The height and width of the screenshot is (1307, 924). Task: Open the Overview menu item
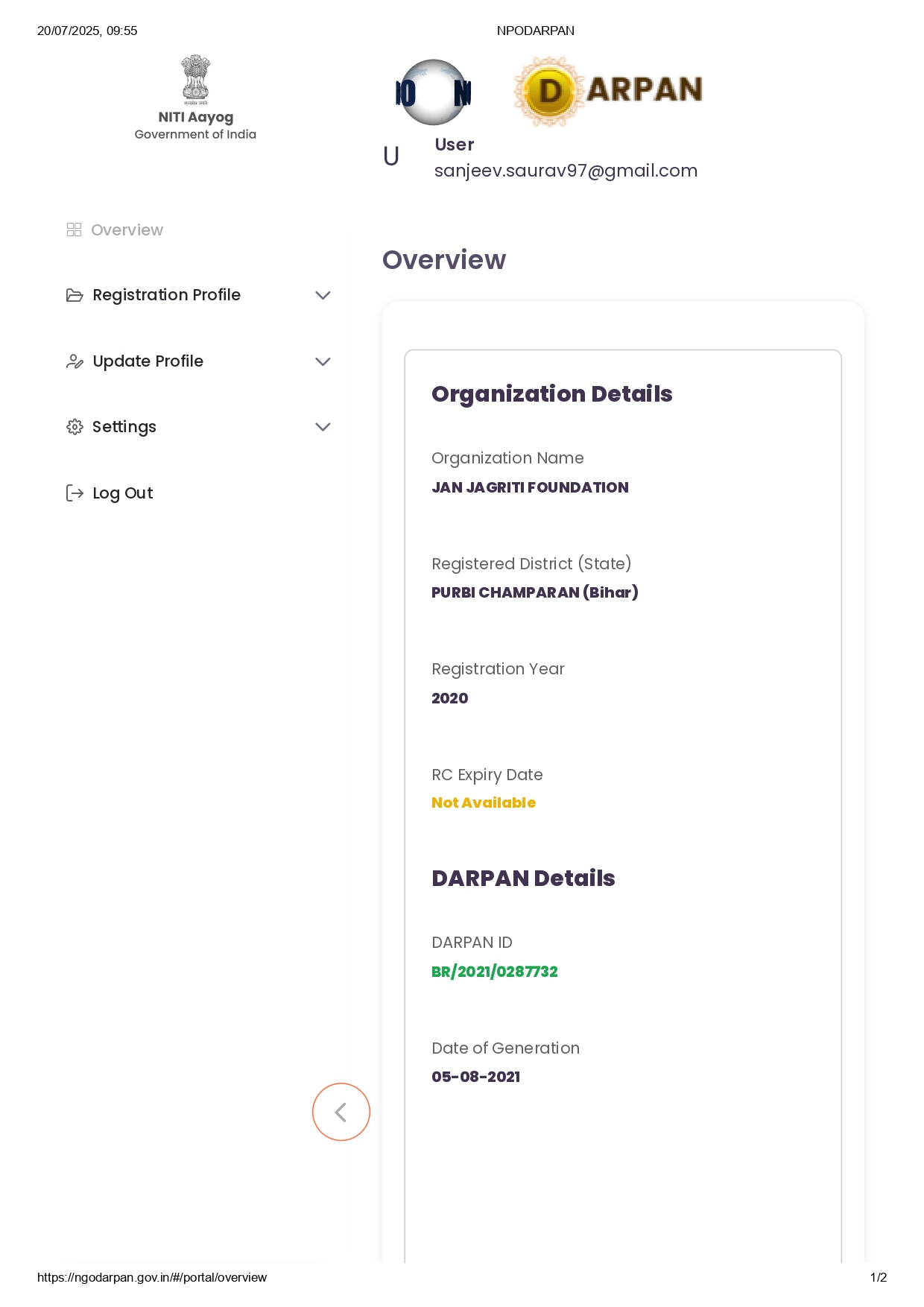click(x=127, y=230)
